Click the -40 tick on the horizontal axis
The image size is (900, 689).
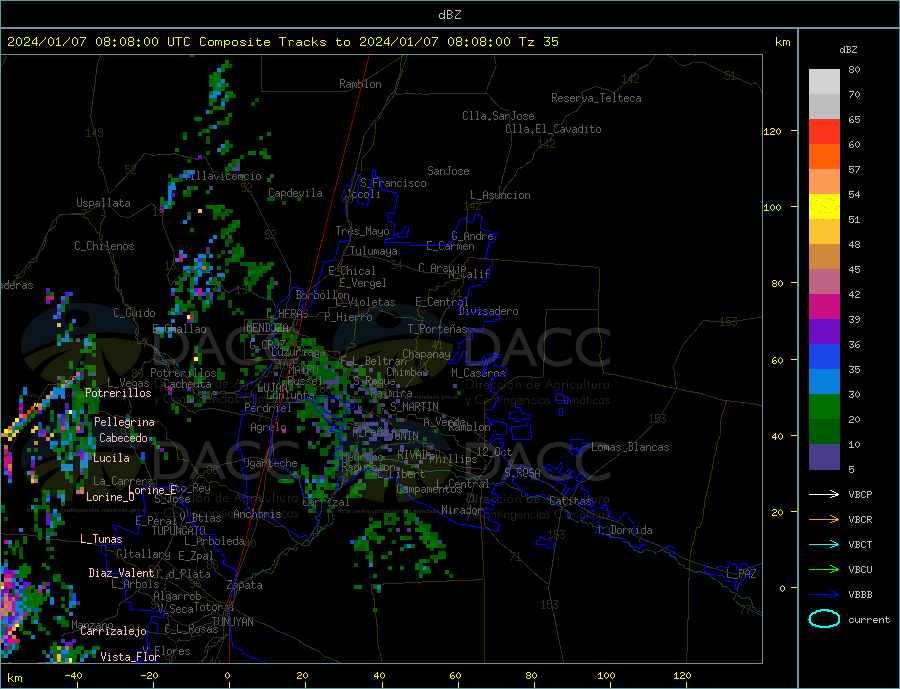[x=73, y=676]
